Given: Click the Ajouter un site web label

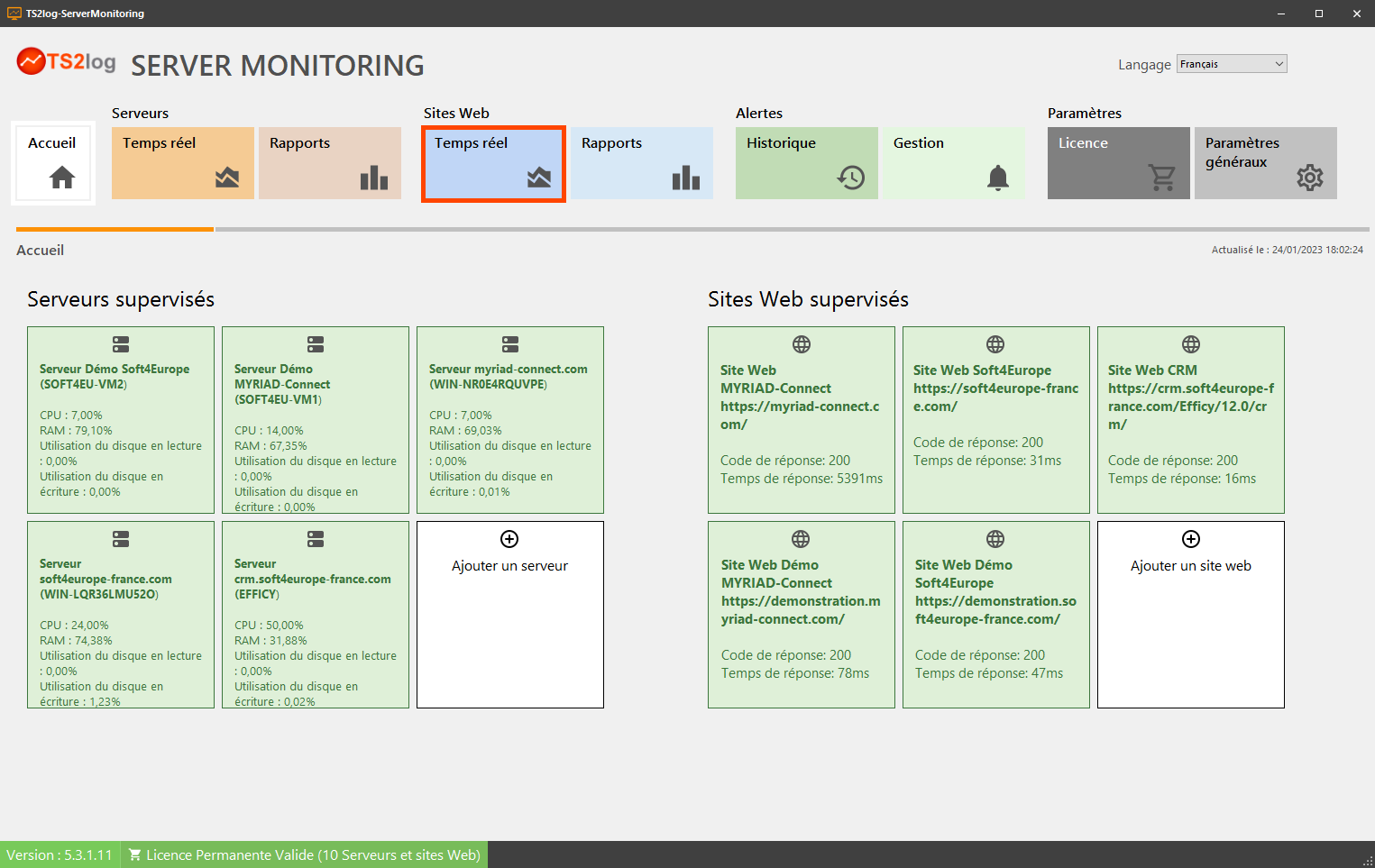Looking at the screenshot, I should point(1191,566).
